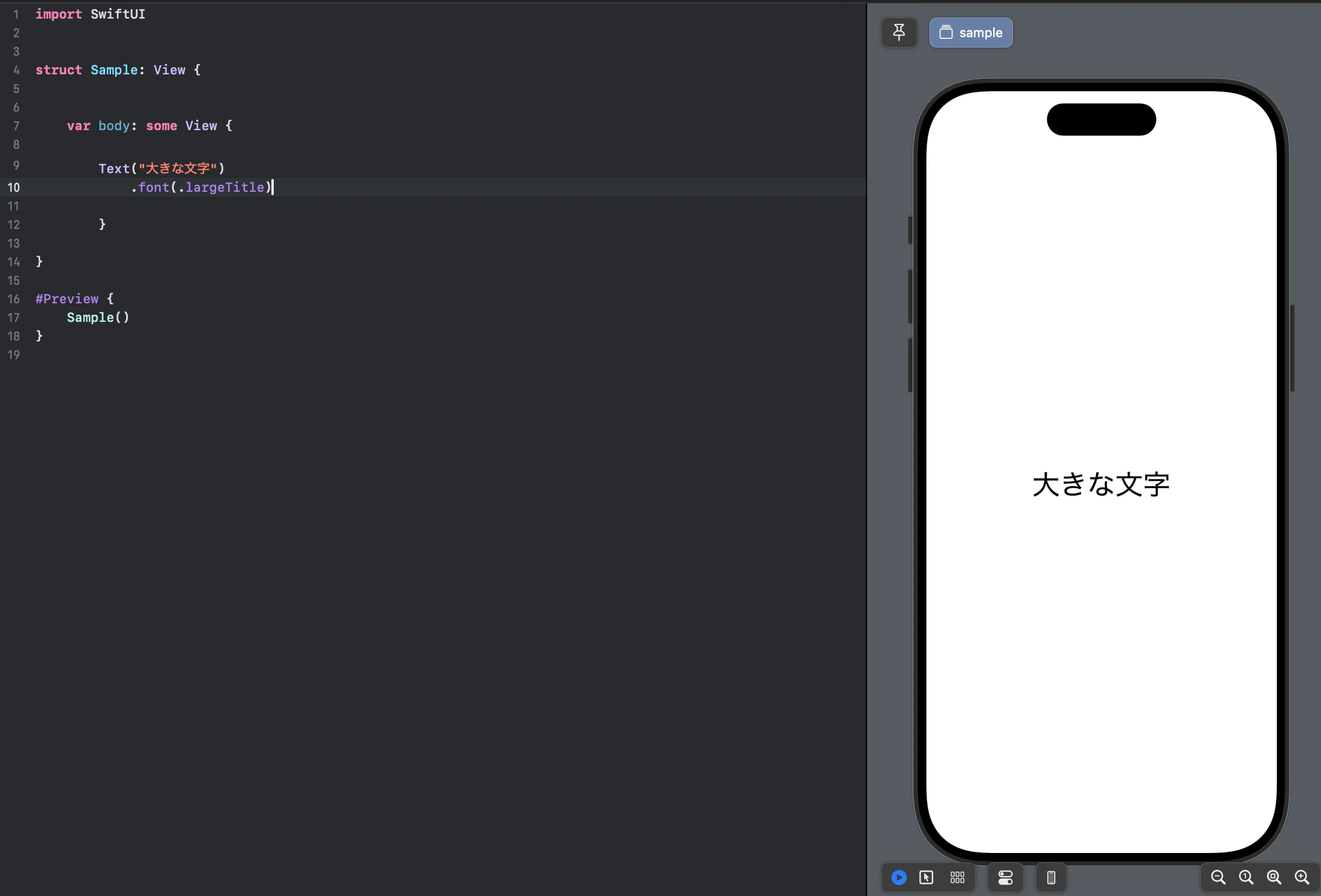Select the sample preview tab

tap(970, 33)
